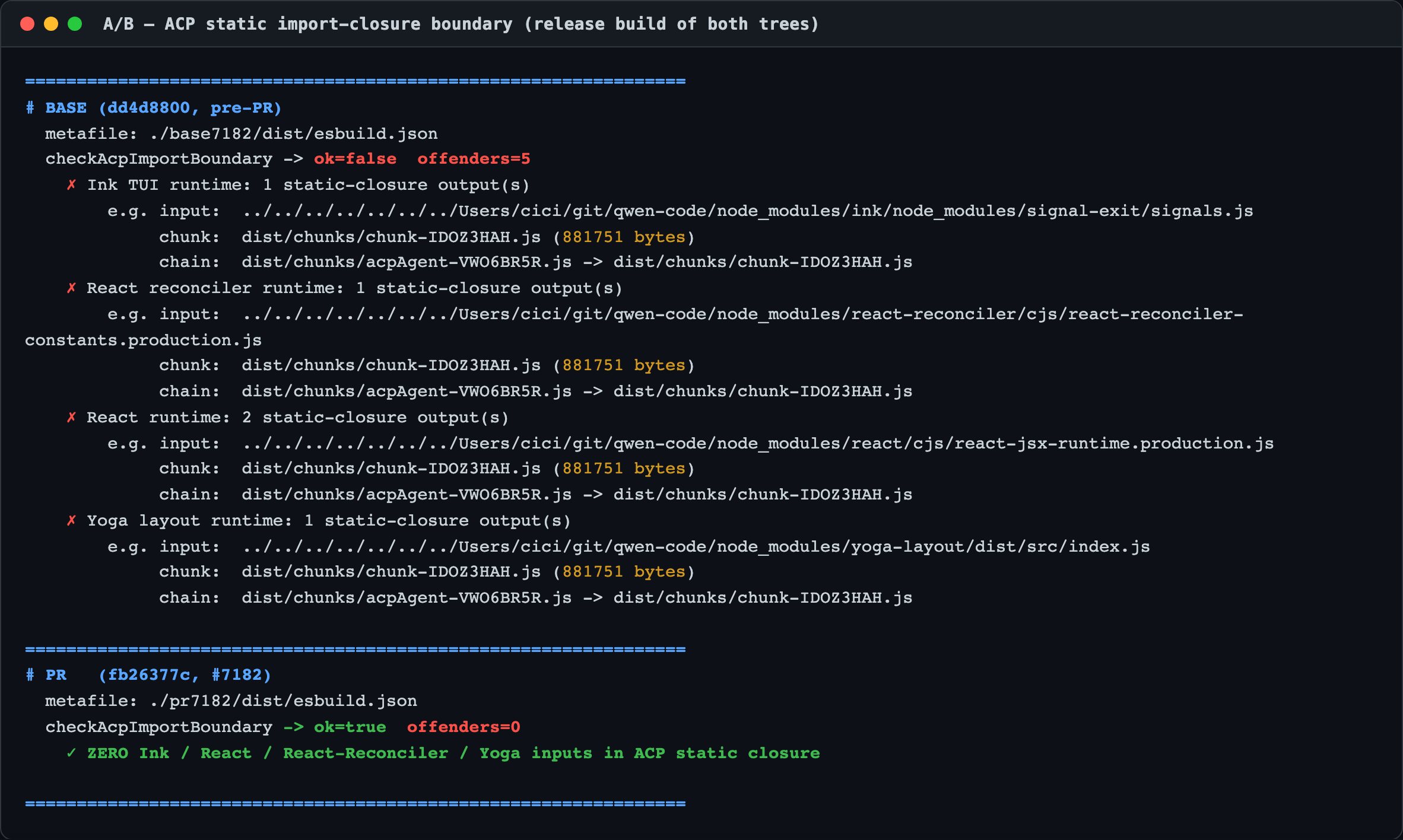Click '881751 bytes' under React reconciler runtime

[624, 365]
